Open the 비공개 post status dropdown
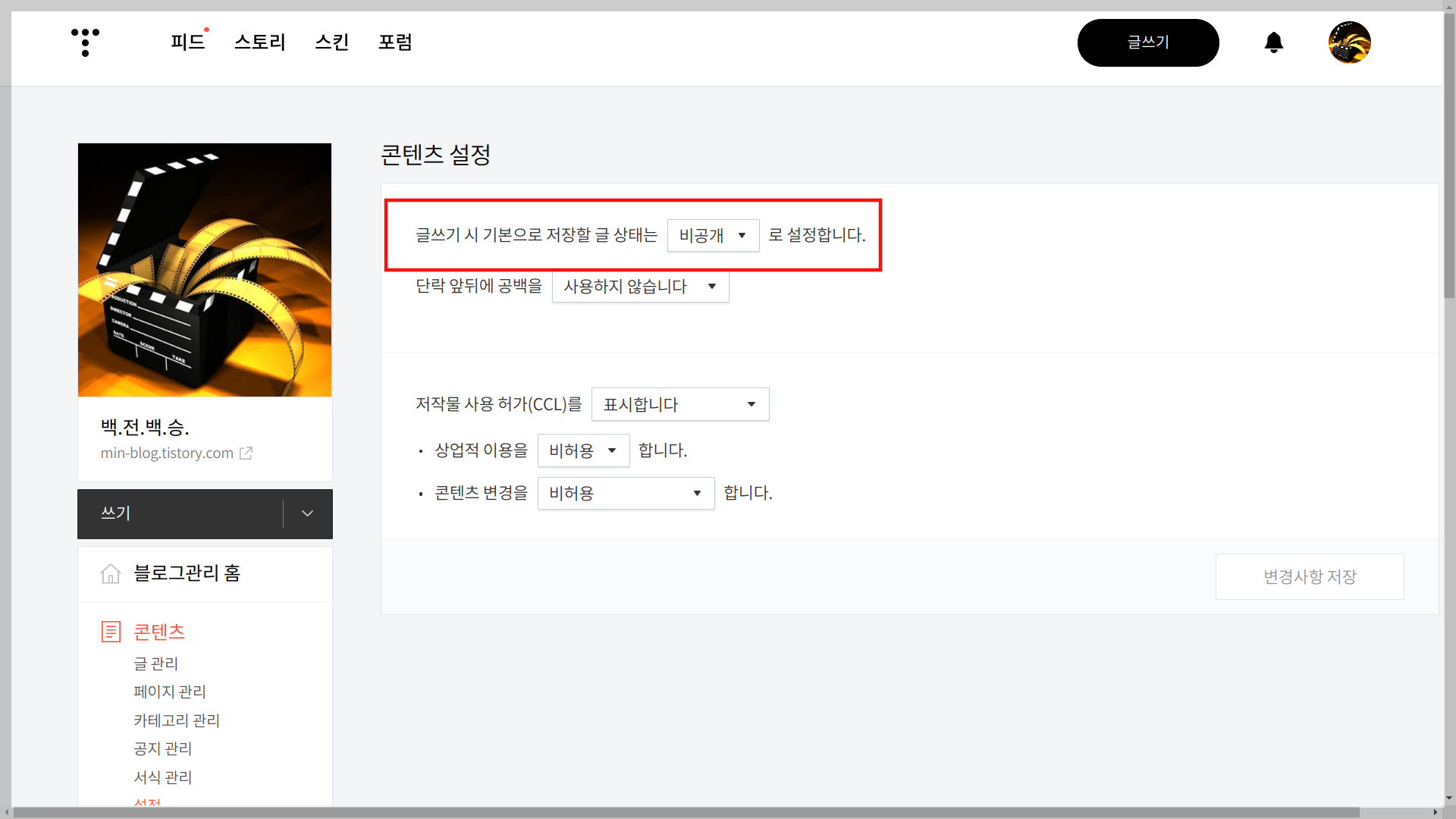The height and width of the screenshot is (819, 1456). (x=712, y=235)
